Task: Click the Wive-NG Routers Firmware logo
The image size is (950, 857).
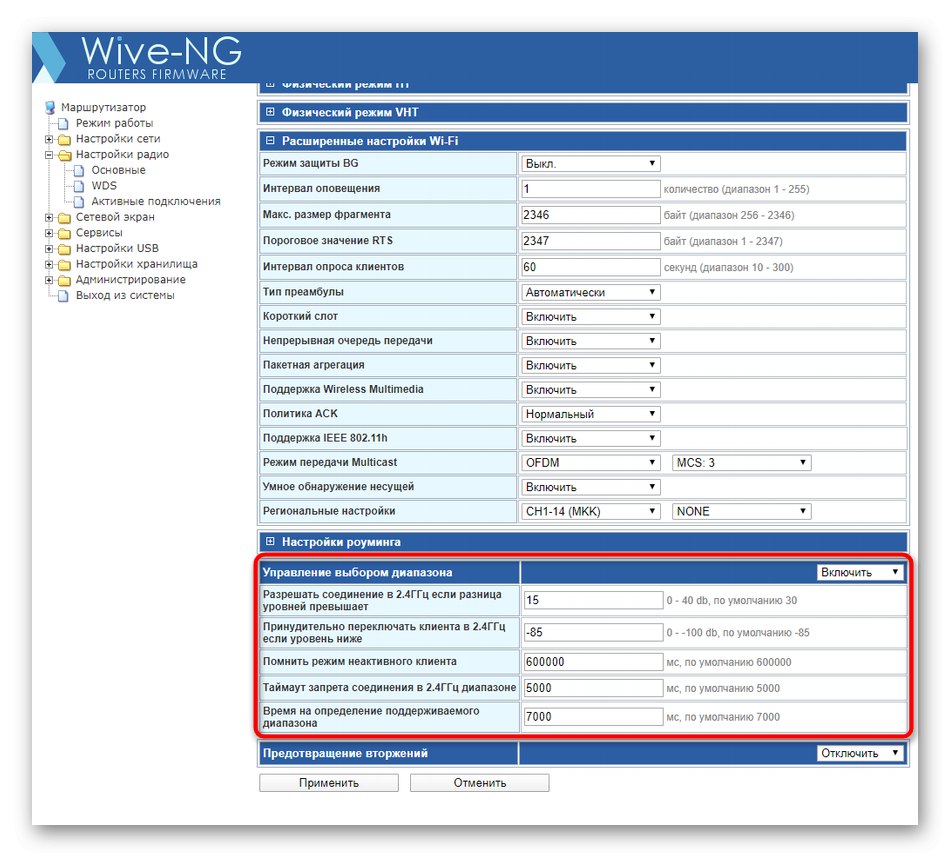Action: pyautogui.click(x=139, y=58)
